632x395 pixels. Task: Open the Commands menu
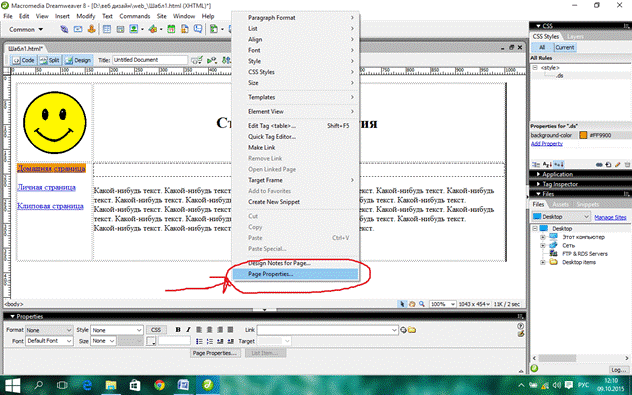coord(135,16)
